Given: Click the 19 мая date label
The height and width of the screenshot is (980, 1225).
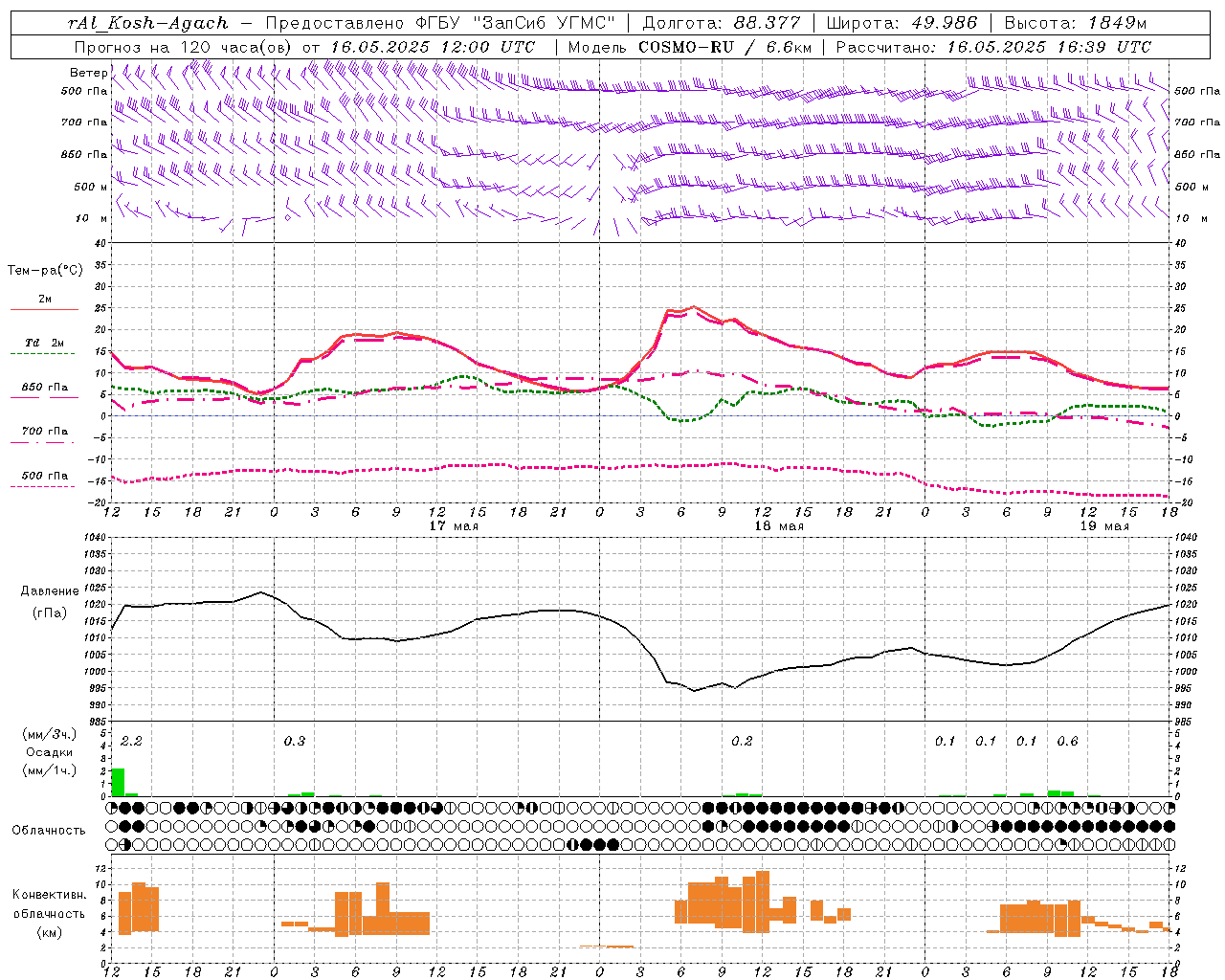Looking at the screenshot, I should click(1104, 526).
